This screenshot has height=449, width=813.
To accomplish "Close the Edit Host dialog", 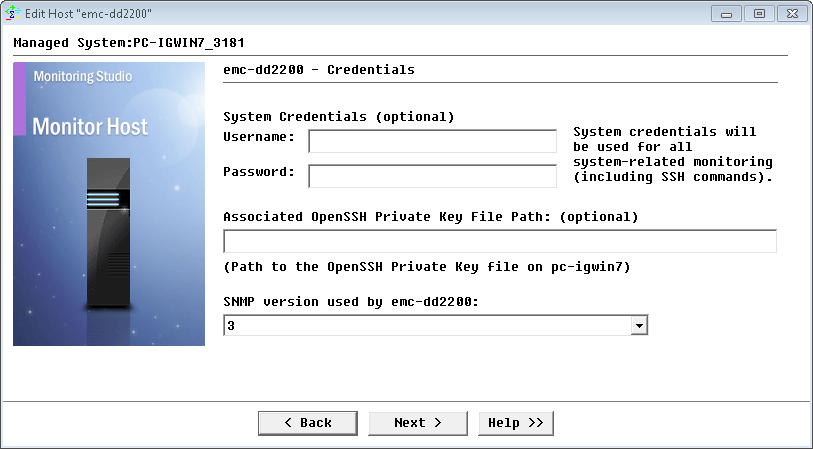I will (792, 14).
